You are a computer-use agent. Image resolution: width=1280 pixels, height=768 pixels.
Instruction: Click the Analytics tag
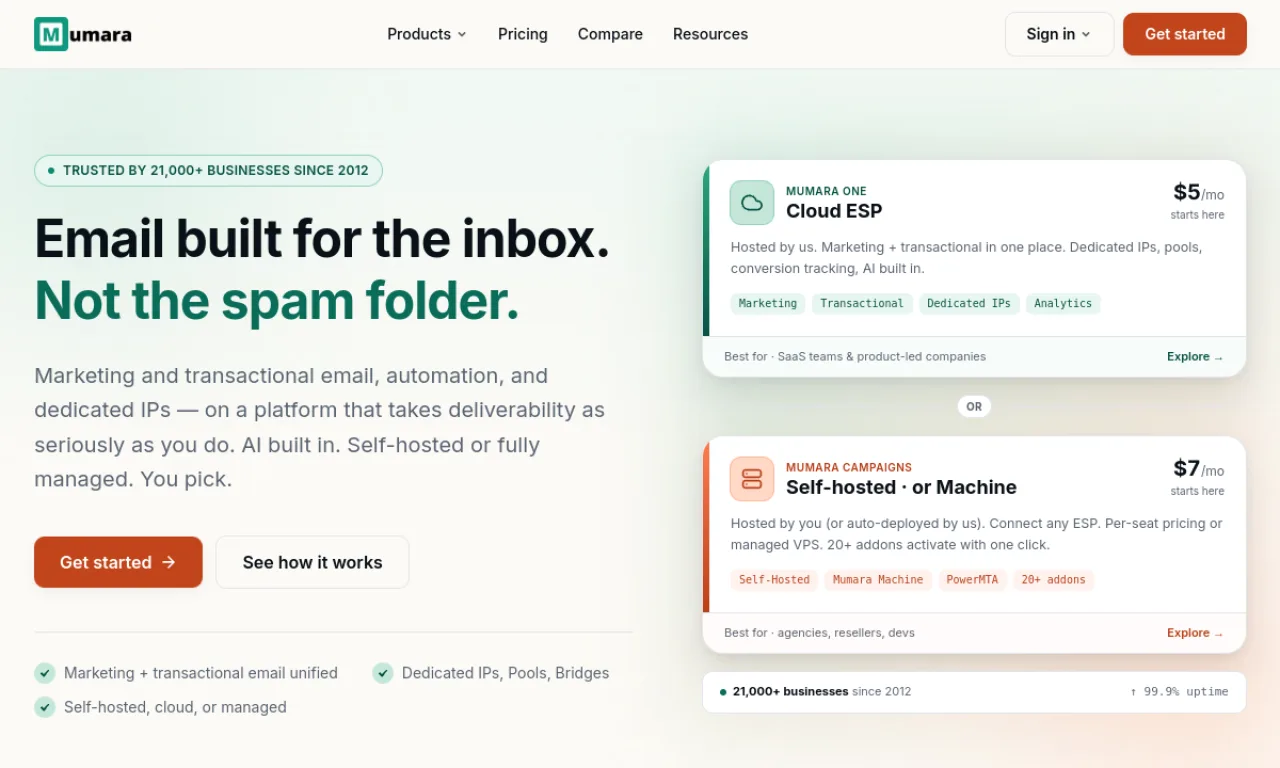[x=1063, y=303]
